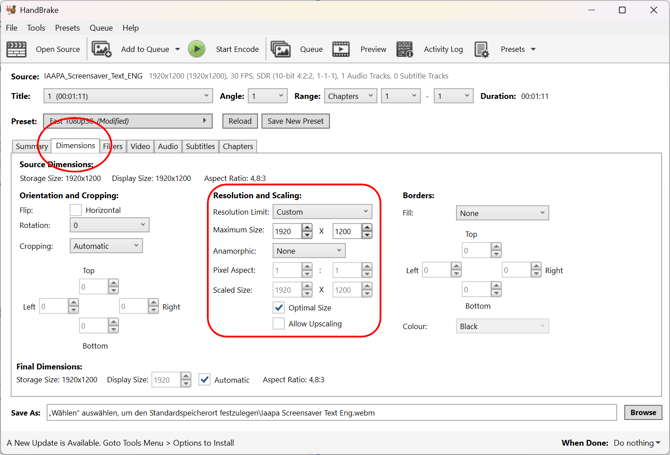Open the Help menu

pos(131,28)
